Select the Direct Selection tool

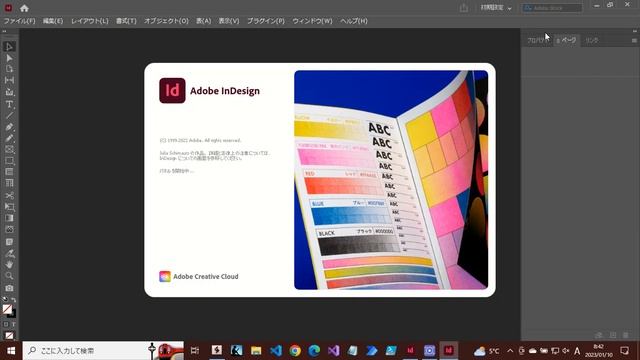click(x=9, y=58)
